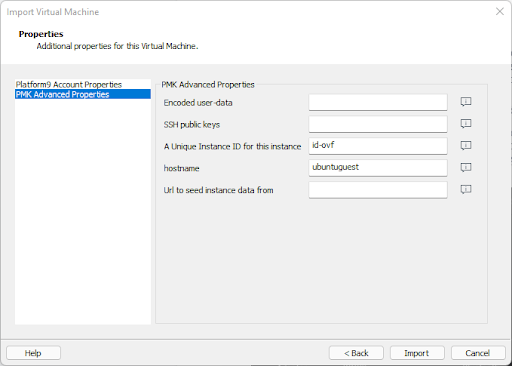View hostname property description icon
The height and width of the screenshot is (366, 512).
[x=466, y=167]
